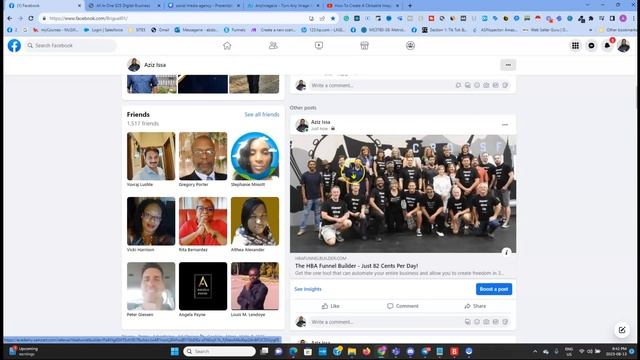The width and height of the screenshot is (640, 360).
Task: Click the taskbar clock and date
Action: point(616,351)
